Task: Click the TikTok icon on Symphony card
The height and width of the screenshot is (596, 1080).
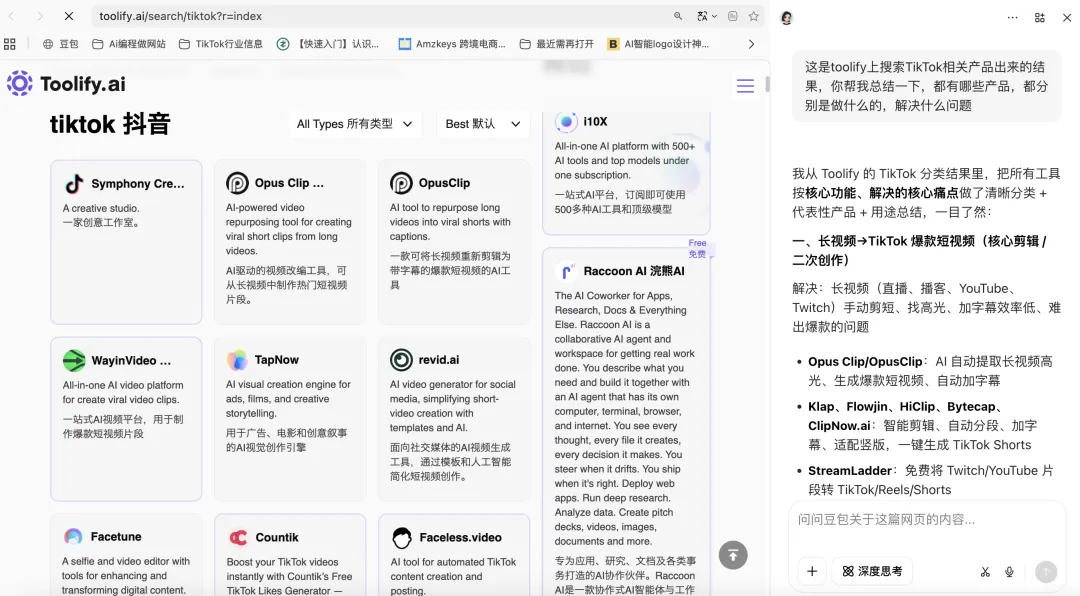Action: coord(74,184)
